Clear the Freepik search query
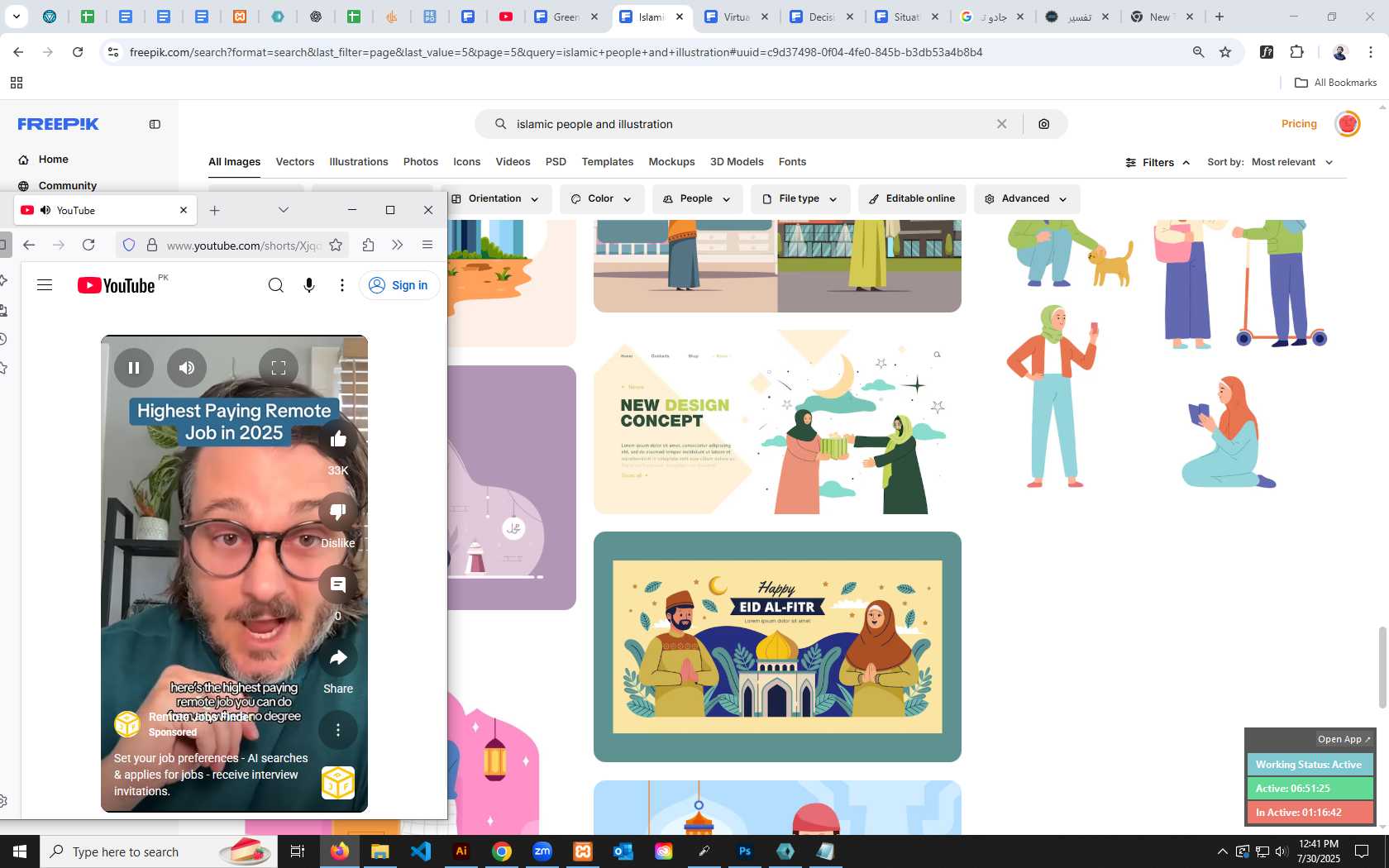1389x868 pixels. pos(1001,124)
